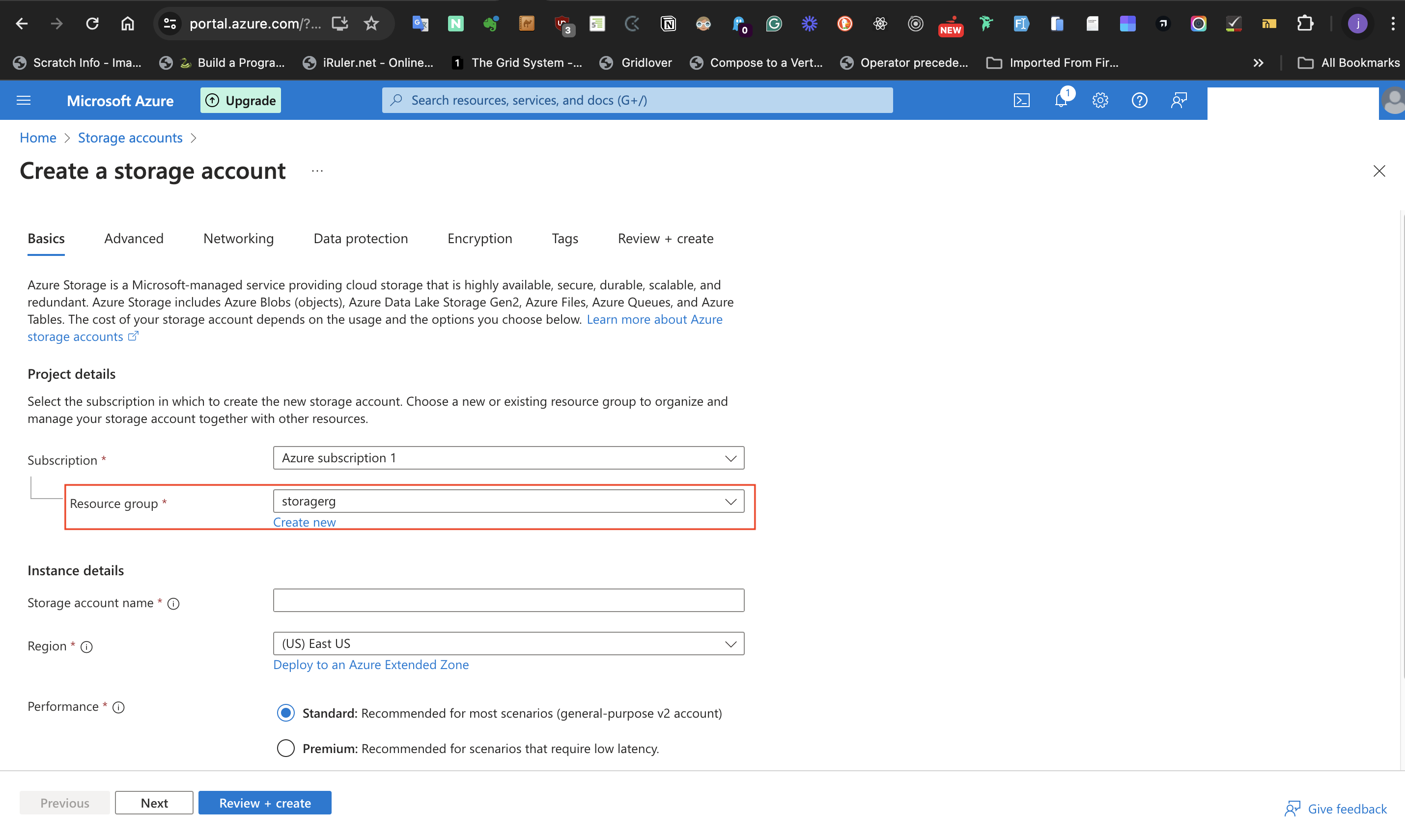Open the Azure Cloud Shell icon
Screen dimensions: 1405x840
coord(1021,101)
